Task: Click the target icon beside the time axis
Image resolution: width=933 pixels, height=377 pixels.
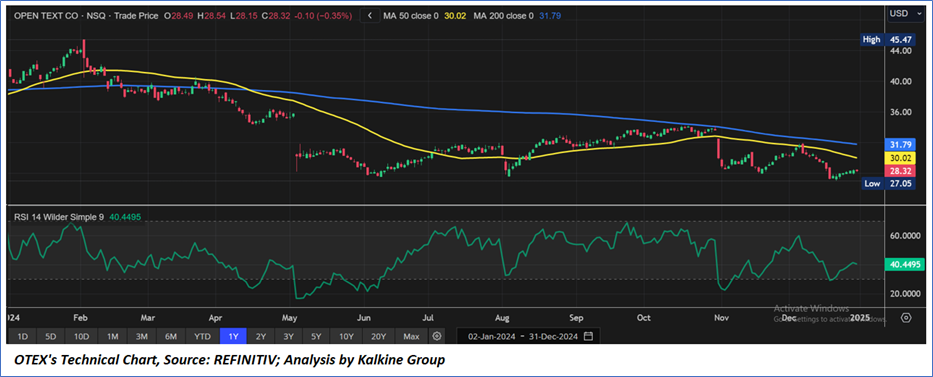Action: (906, 318)
